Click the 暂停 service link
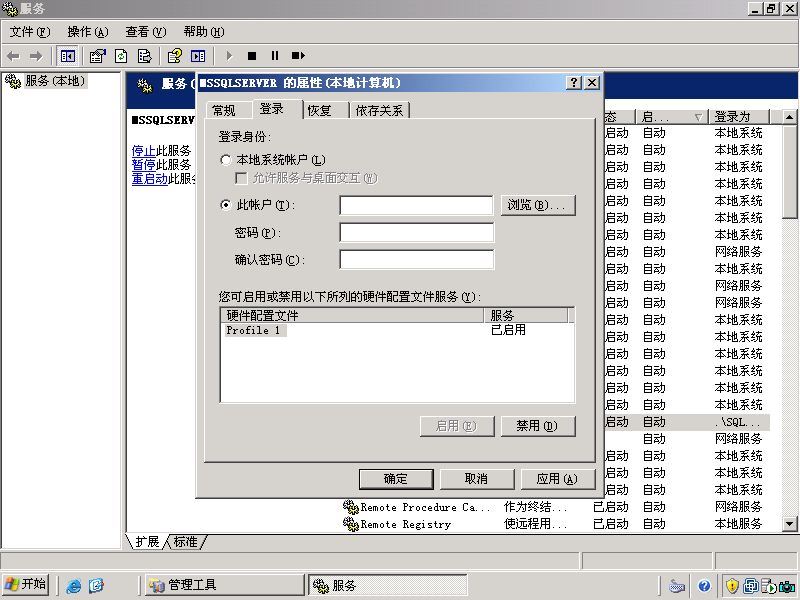This screenshot has width=800, height=600. tap(143, 164)
